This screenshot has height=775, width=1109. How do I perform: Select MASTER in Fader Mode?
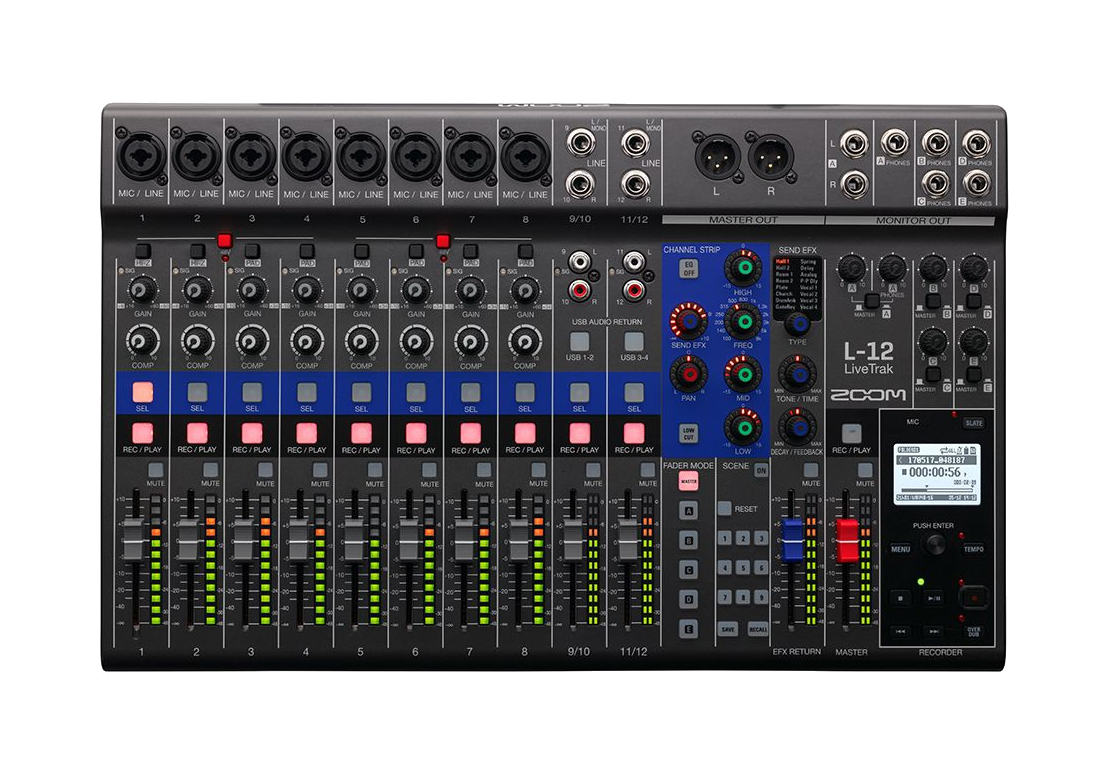point(688,481)
